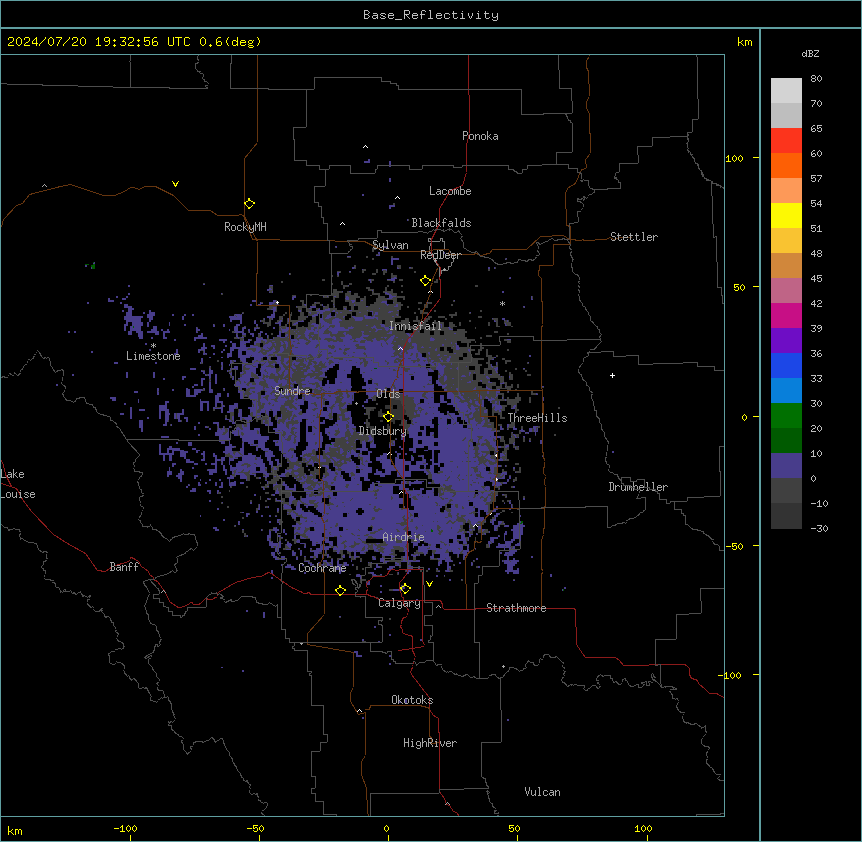Image resolution: width=862 pixels, height=842 pixels.
Task: Click the Lake Louise label
Action: coord(18,484)
